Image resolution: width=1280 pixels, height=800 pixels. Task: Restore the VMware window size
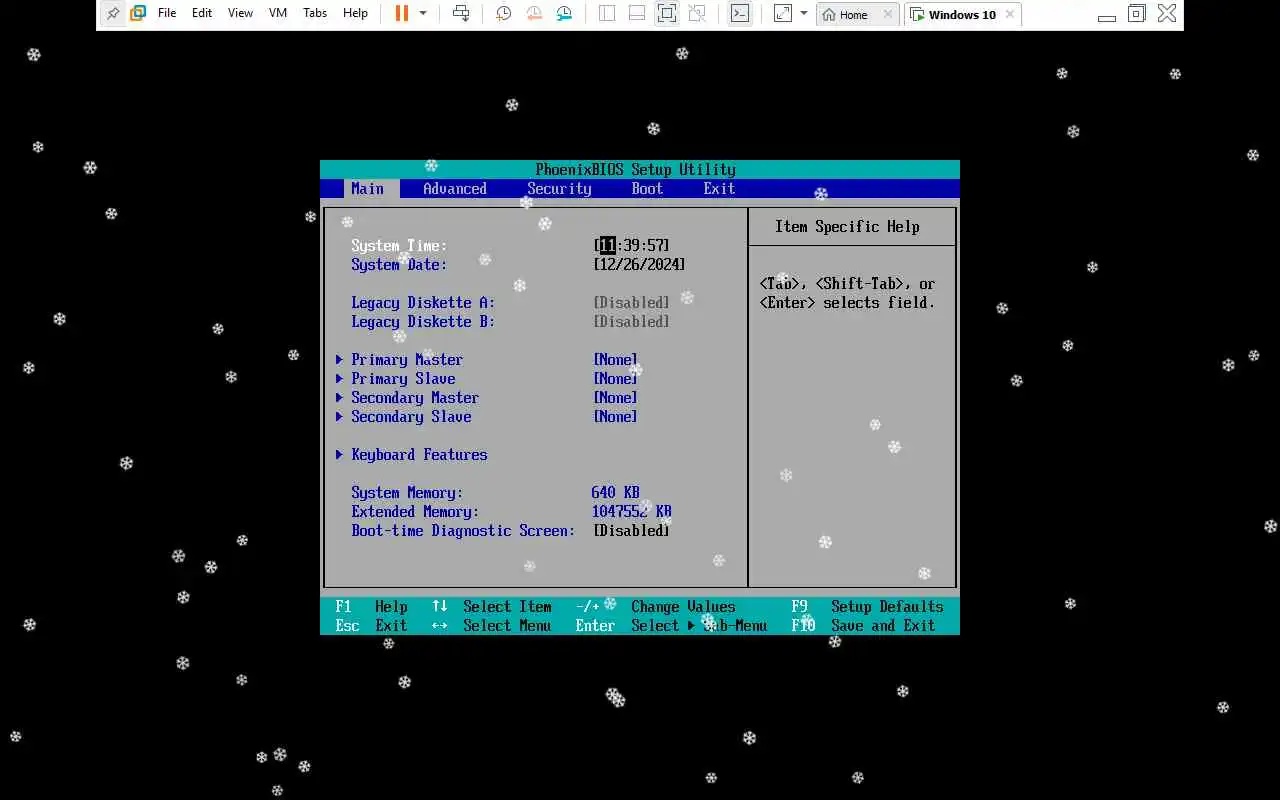point(1136,14)
